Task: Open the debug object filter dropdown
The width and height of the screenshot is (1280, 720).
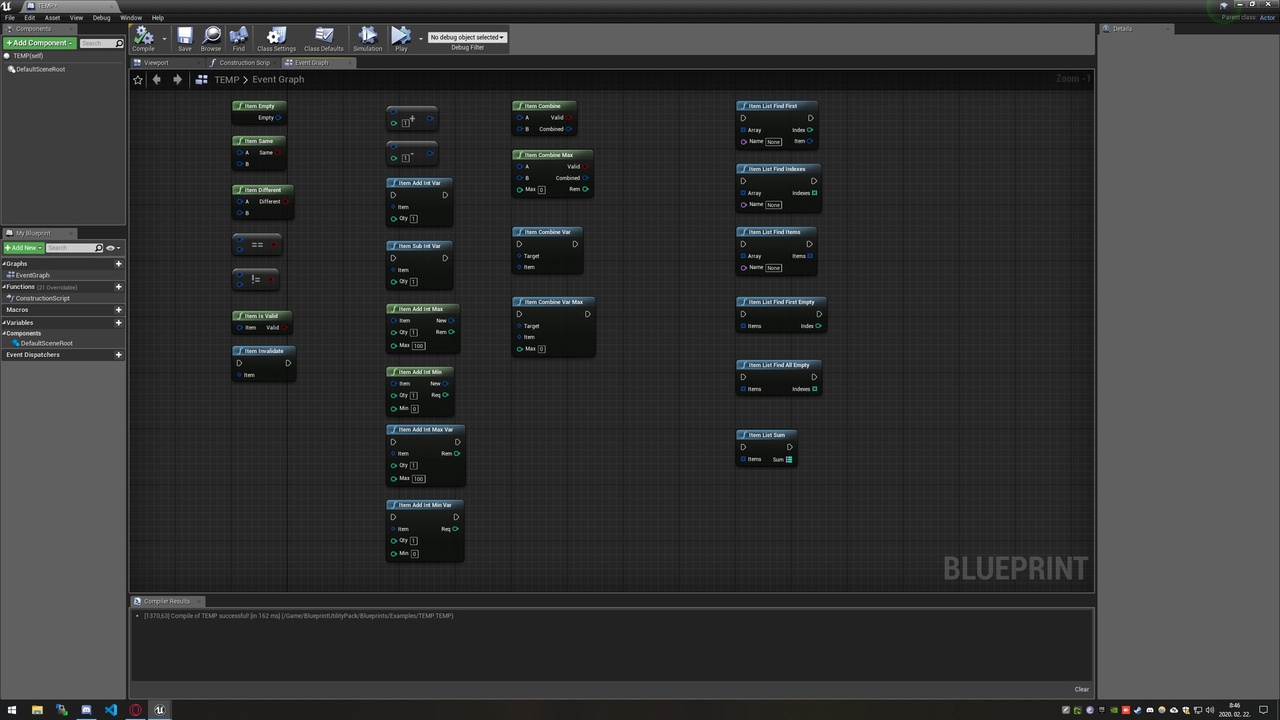Action: [x=467, y=37]
